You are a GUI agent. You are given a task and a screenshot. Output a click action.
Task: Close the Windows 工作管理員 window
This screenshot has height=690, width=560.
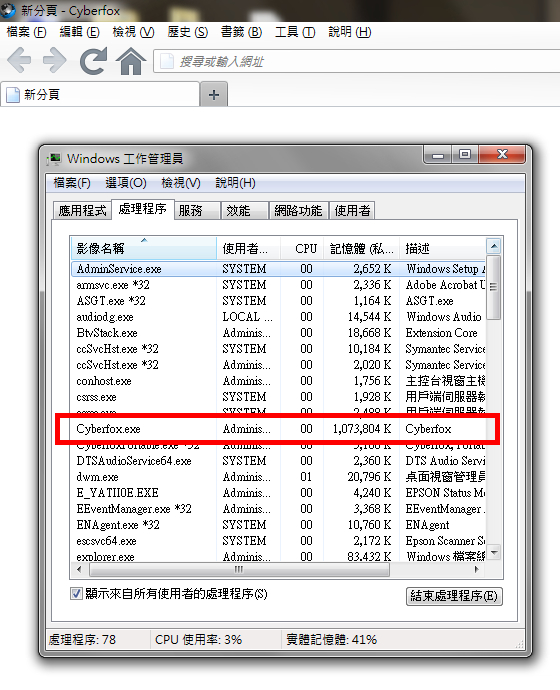pyautogui.click(x=502, y=155)
